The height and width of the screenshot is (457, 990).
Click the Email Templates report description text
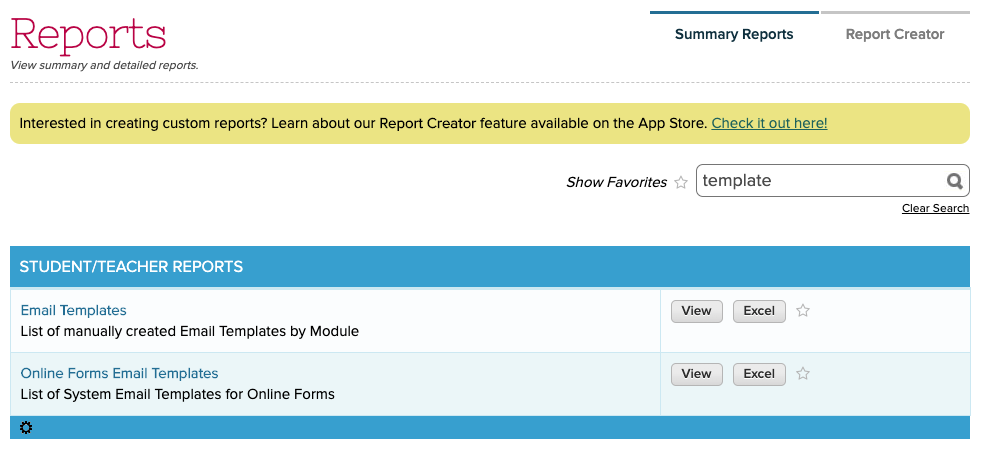(x=189, y=331)
